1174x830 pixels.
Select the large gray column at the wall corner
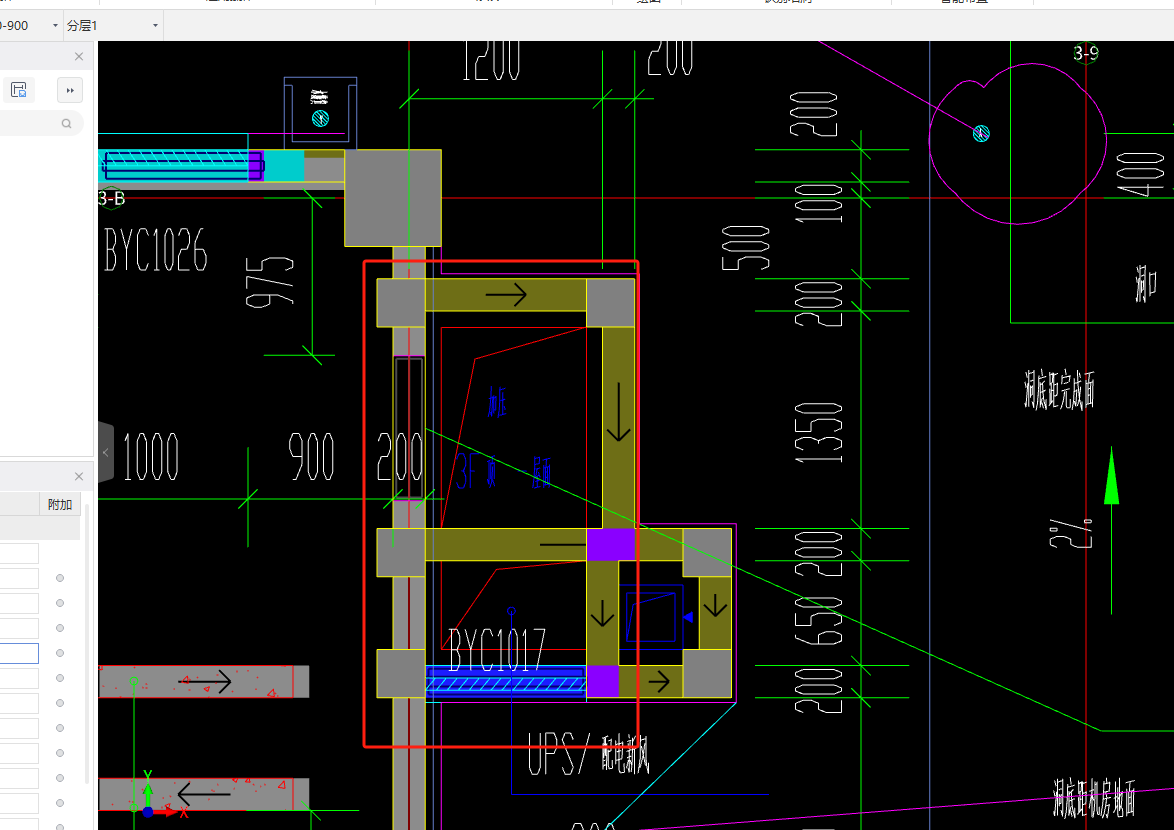392,198
